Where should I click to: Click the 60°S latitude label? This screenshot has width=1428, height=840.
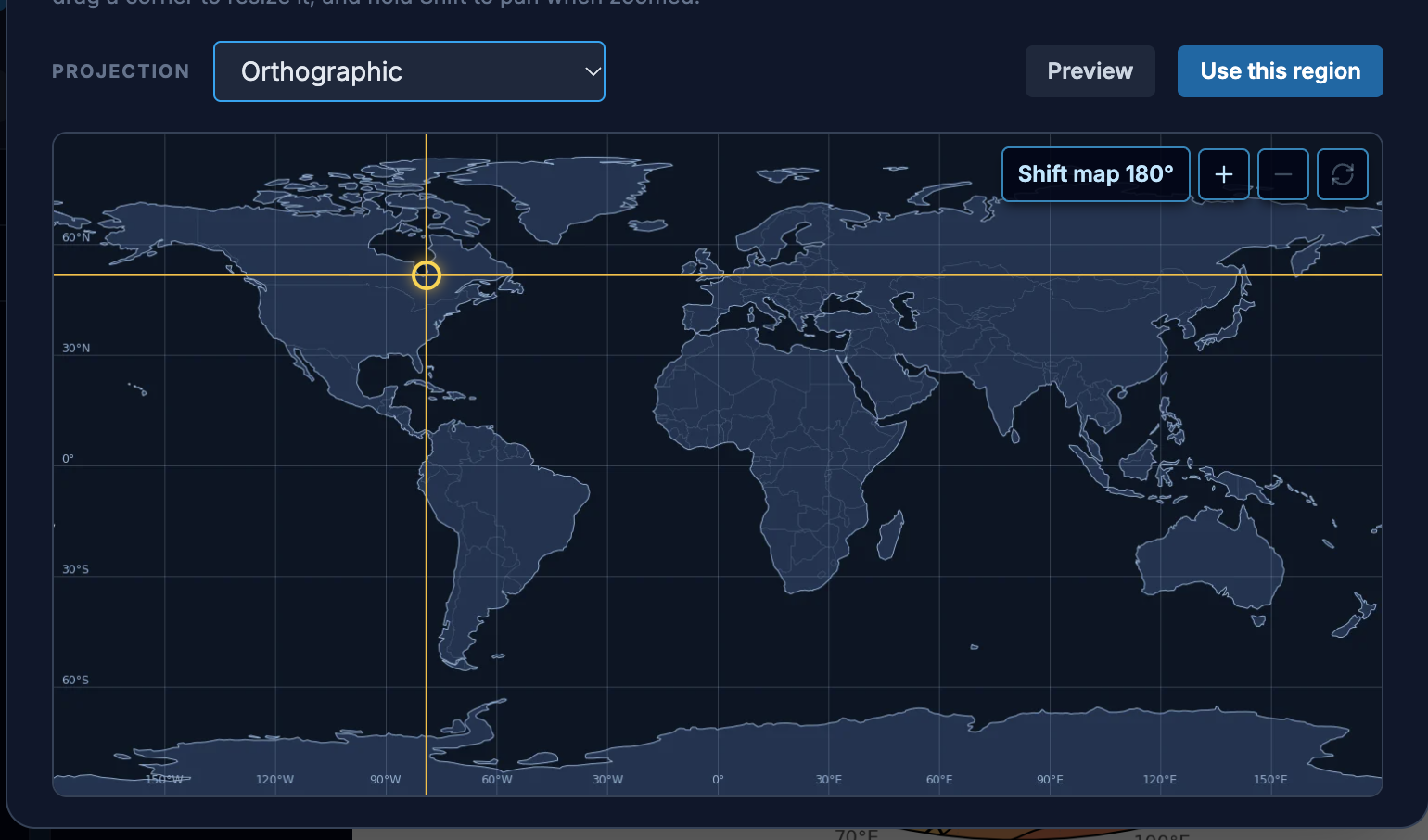coord(76,681)
